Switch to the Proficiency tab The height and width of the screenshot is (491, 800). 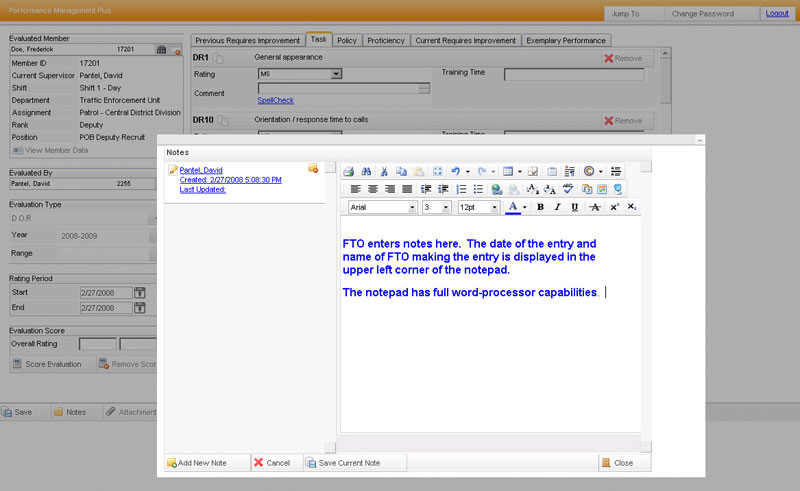click(385, 40)
